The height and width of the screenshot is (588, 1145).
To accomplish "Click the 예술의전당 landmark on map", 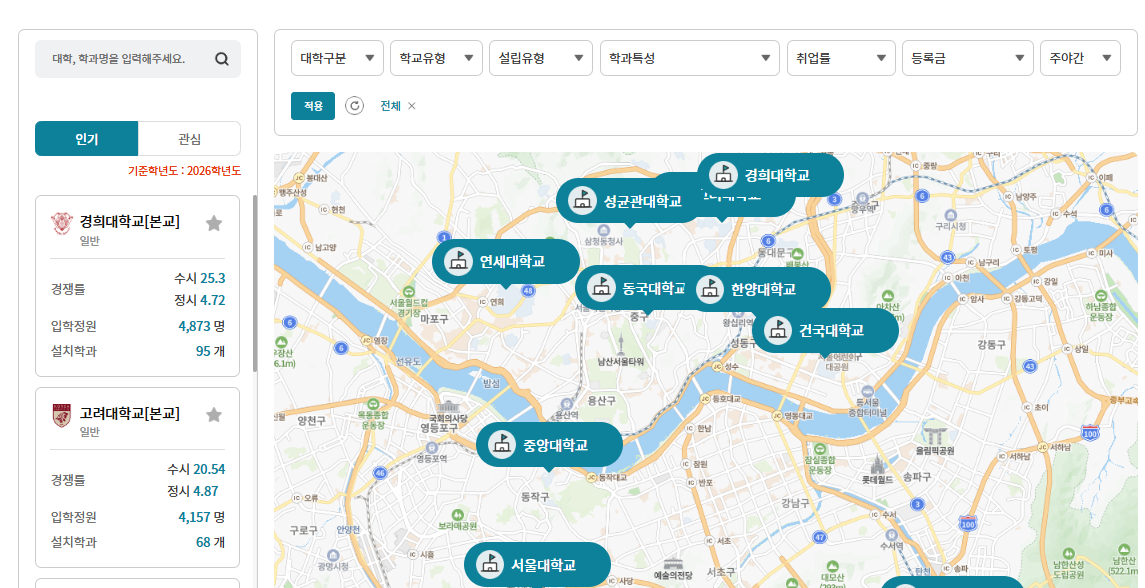I will (x=673, y=569).
